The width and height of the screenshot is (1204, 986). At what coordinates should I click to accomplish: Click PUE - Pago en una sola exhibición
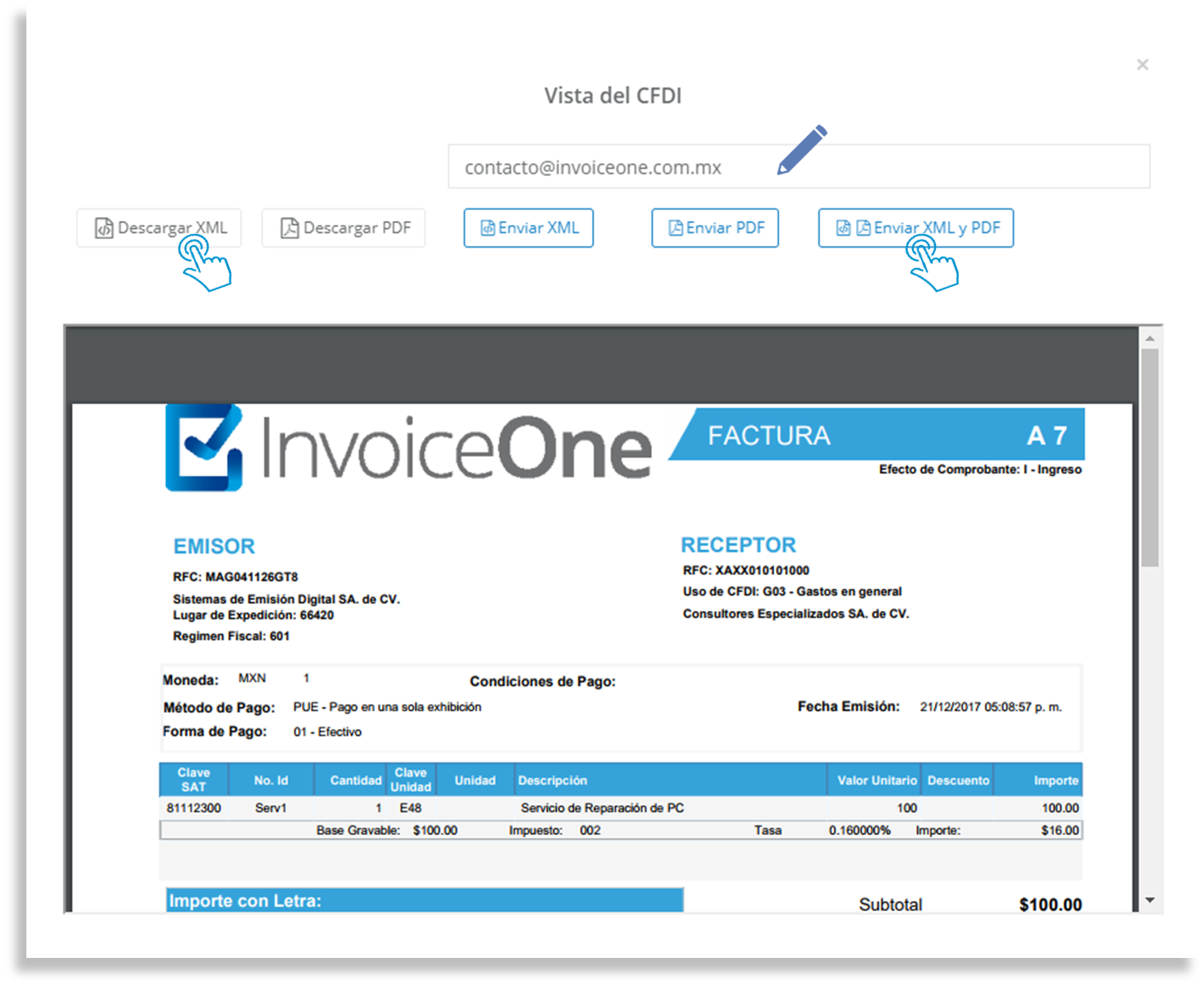point(387,707)
